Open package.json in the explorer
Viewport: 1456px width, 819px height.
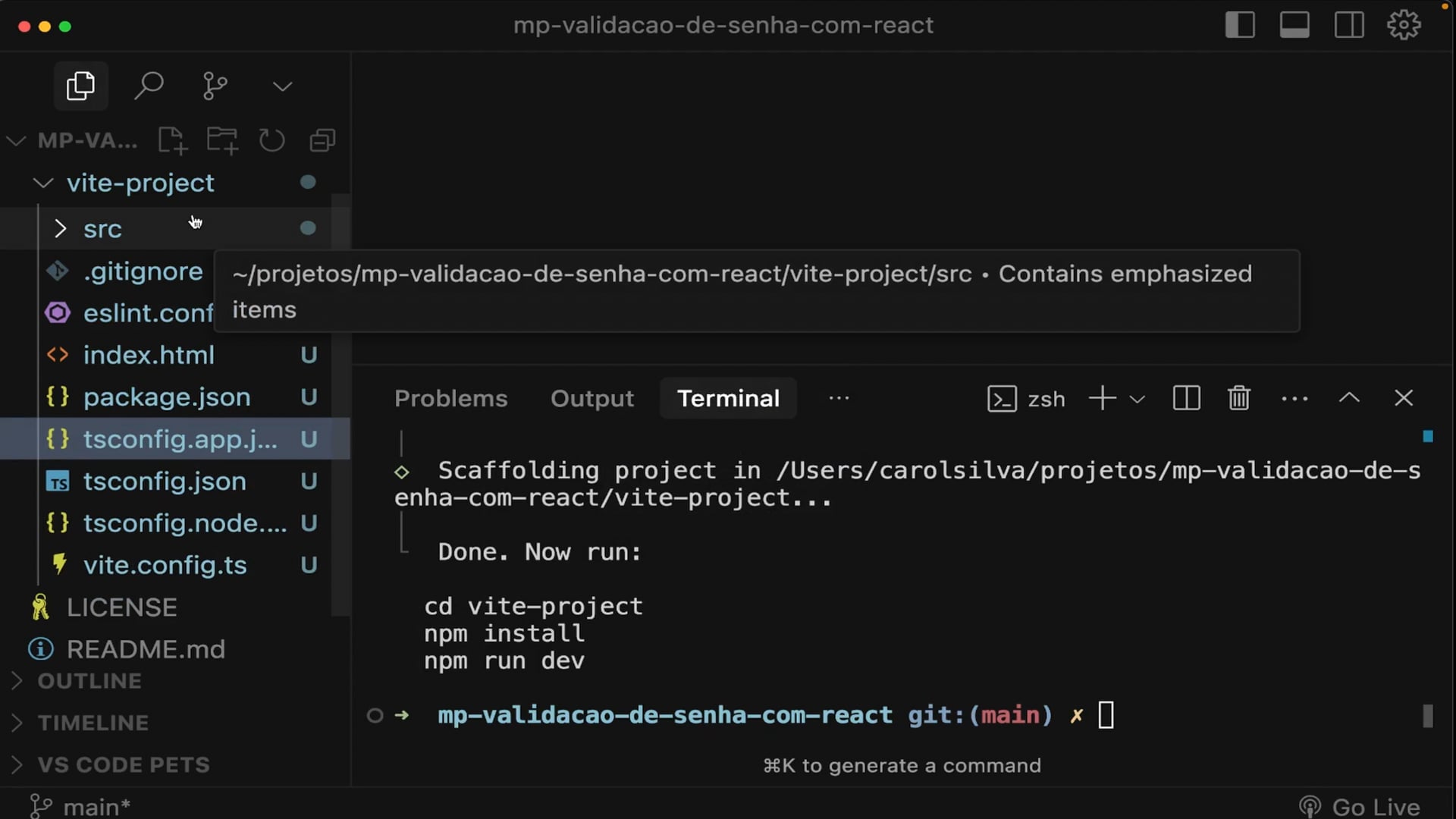coord(166,397)
